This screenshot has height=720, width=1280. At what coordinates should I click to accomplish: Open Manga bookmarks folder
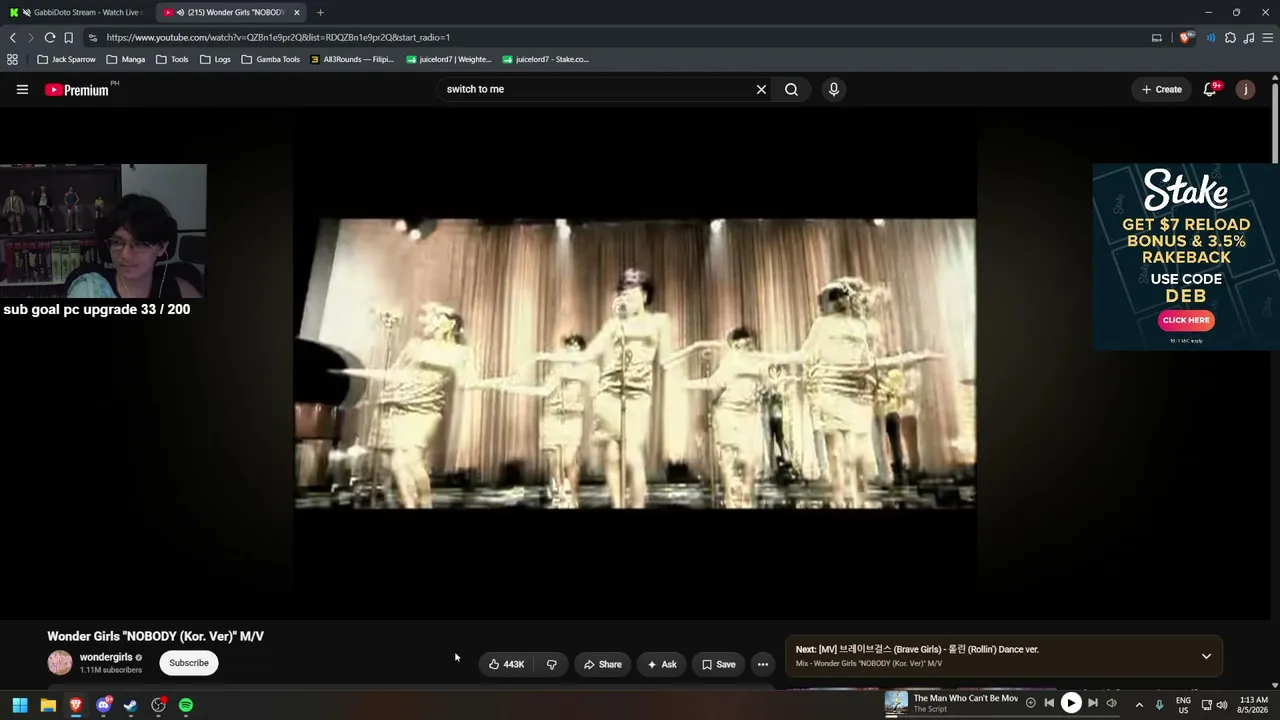point(125,59)
